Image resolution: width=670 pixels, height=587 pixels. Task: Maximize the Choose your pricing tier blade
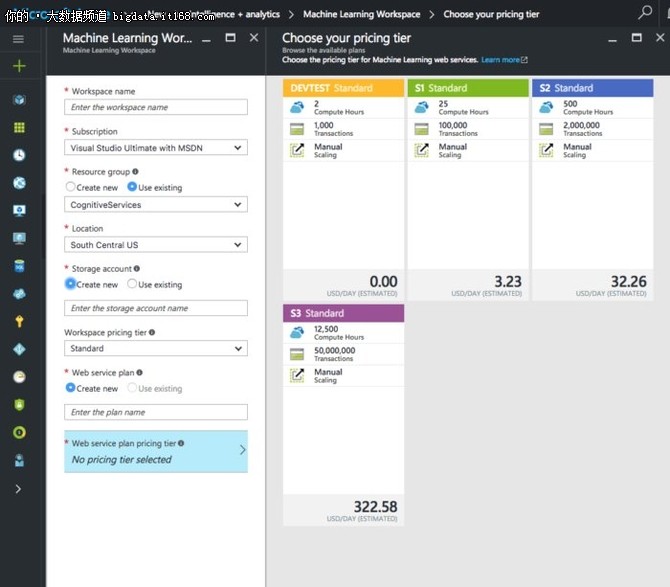(636, 38)
